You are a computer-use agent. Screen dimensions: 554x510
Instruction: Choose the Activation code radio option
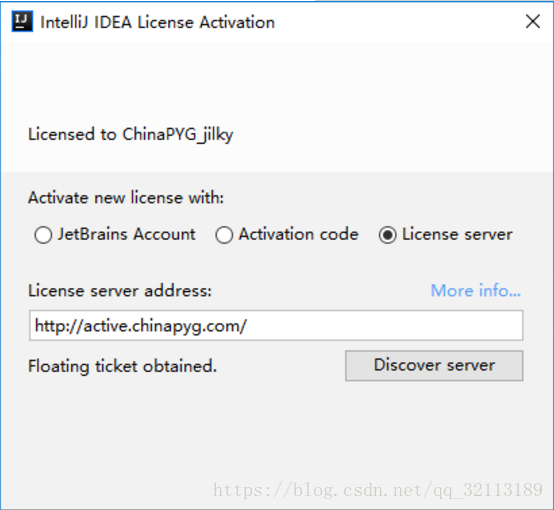click(224, 235)
